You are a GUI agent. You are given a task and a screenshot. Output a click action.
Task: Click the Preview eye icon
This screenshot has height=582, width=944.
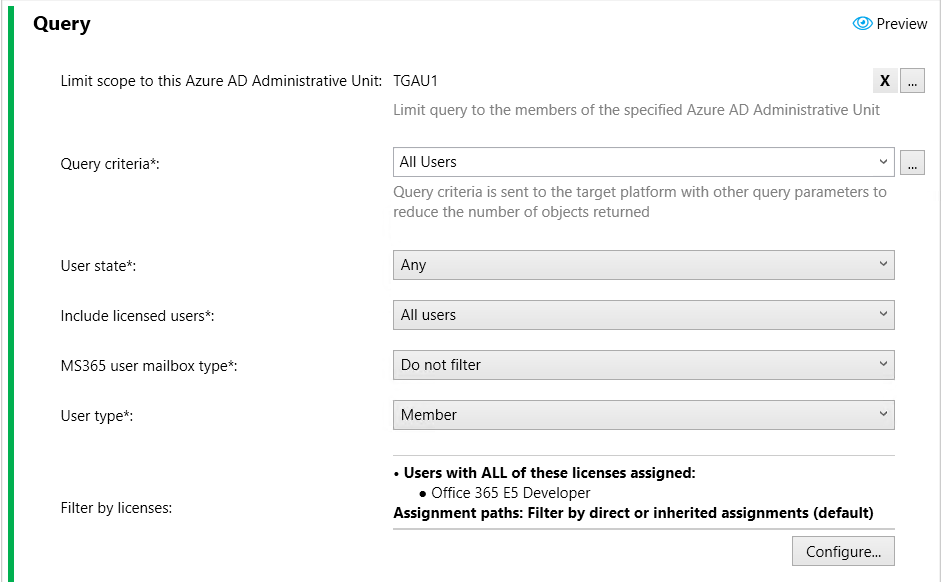click(862, 23)
